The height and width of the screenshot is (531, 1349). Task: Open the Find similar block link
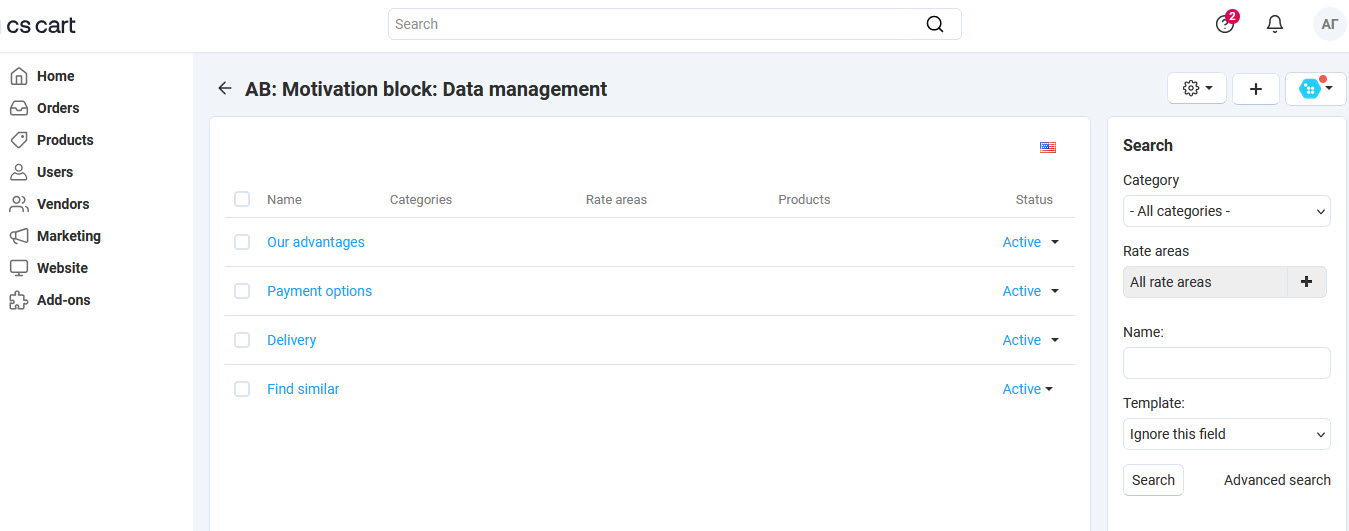[x=303, y=389]
